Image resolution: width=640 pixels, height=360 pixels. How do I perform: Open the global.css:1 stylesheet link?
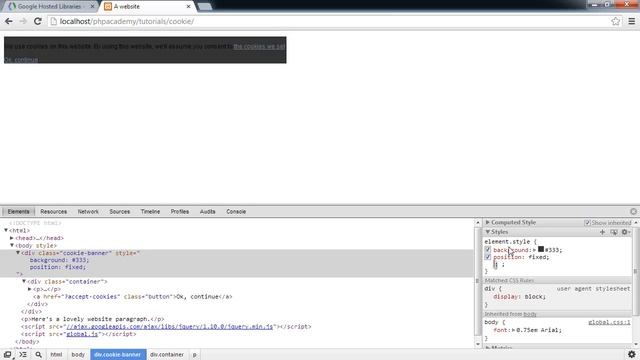609,322
